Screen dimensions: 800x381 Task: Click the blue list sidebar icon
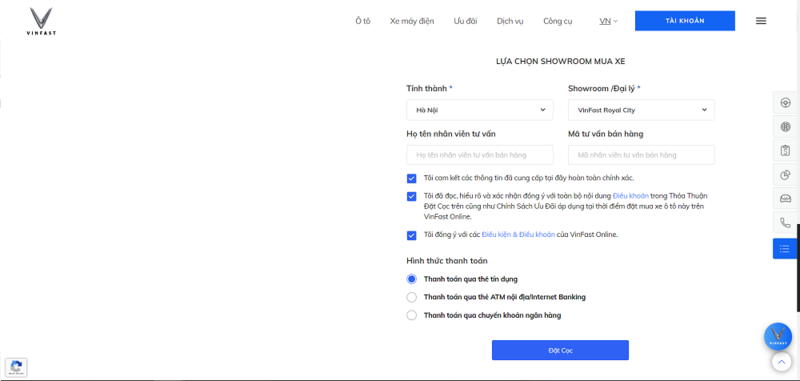[785, 248]
